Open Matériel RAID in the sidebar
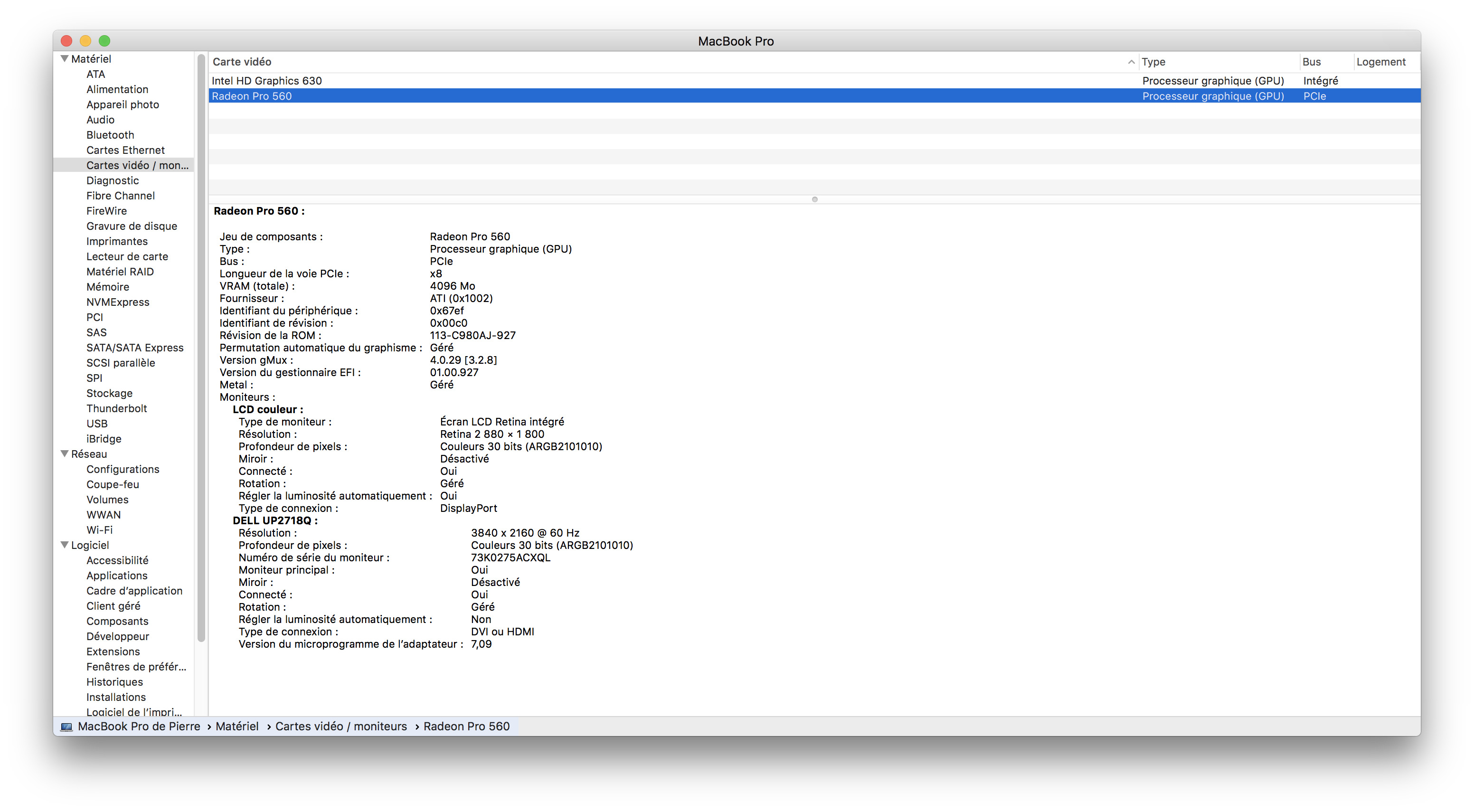 point(120,271)
